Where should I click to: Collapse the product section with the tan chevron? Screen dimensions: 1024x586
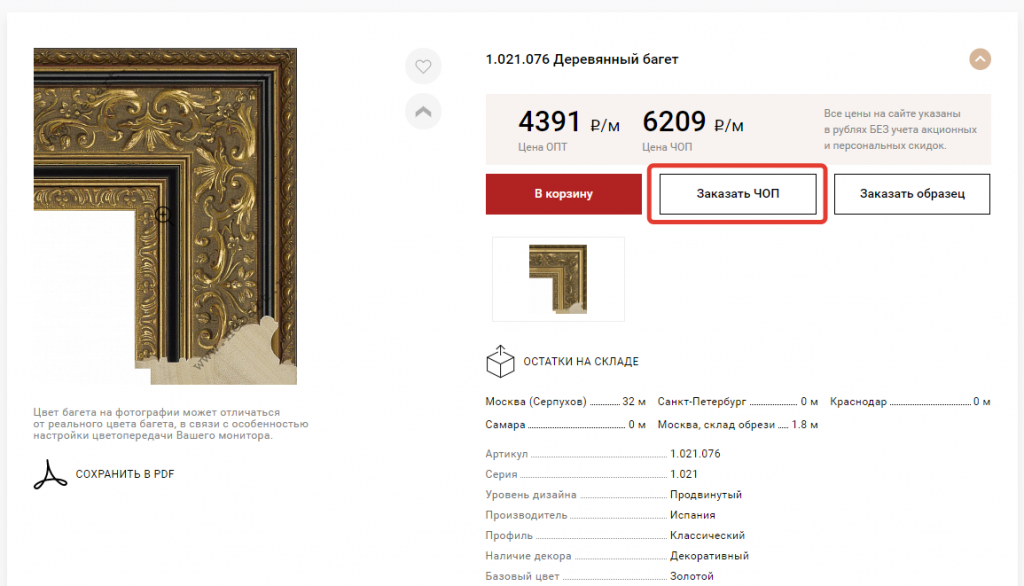point(980,59)
